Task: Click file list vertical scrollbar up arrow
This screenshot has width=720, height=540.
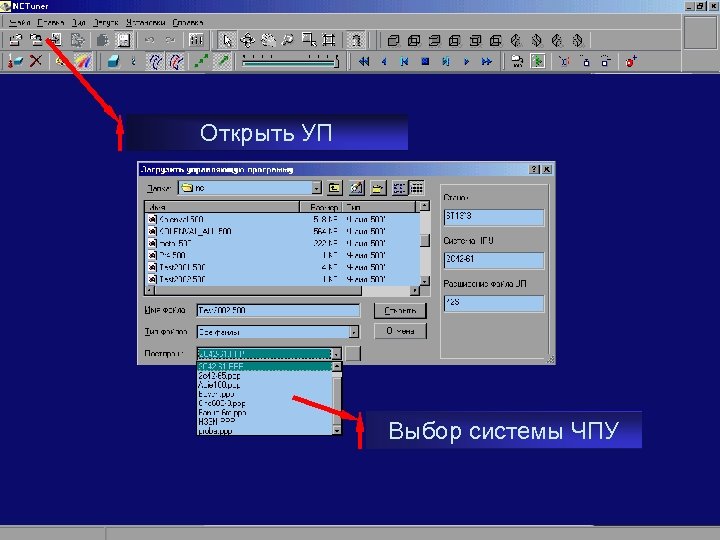Action: tap(425, 206)
